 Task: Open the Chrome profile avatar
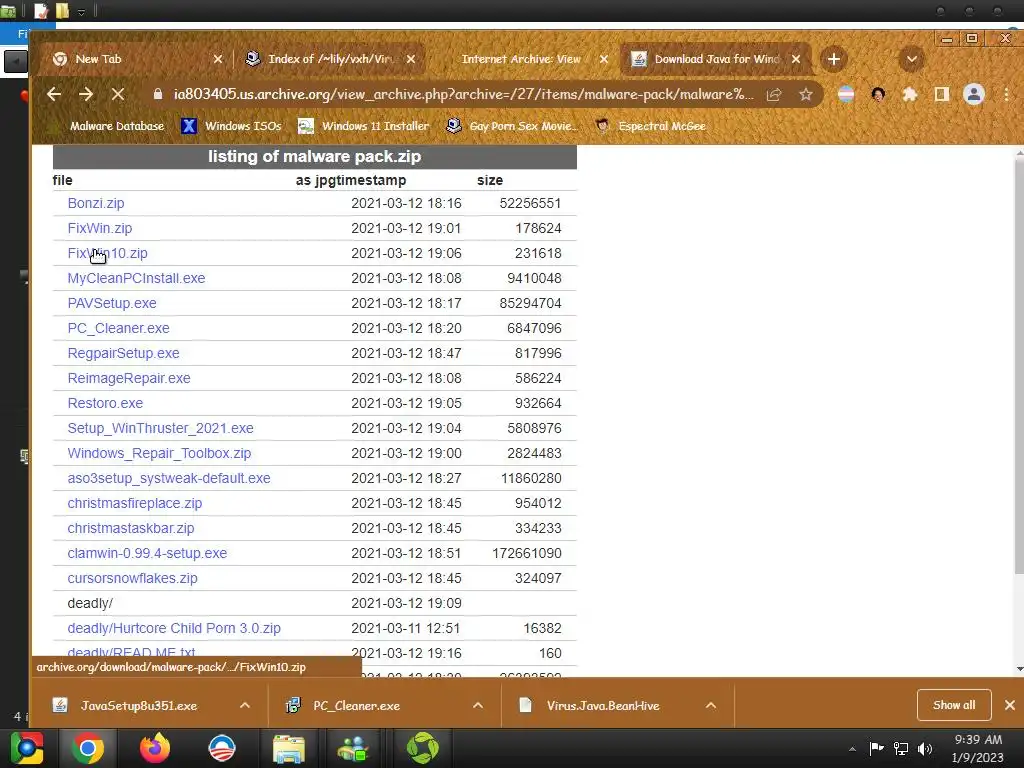(x=974, y=95)
